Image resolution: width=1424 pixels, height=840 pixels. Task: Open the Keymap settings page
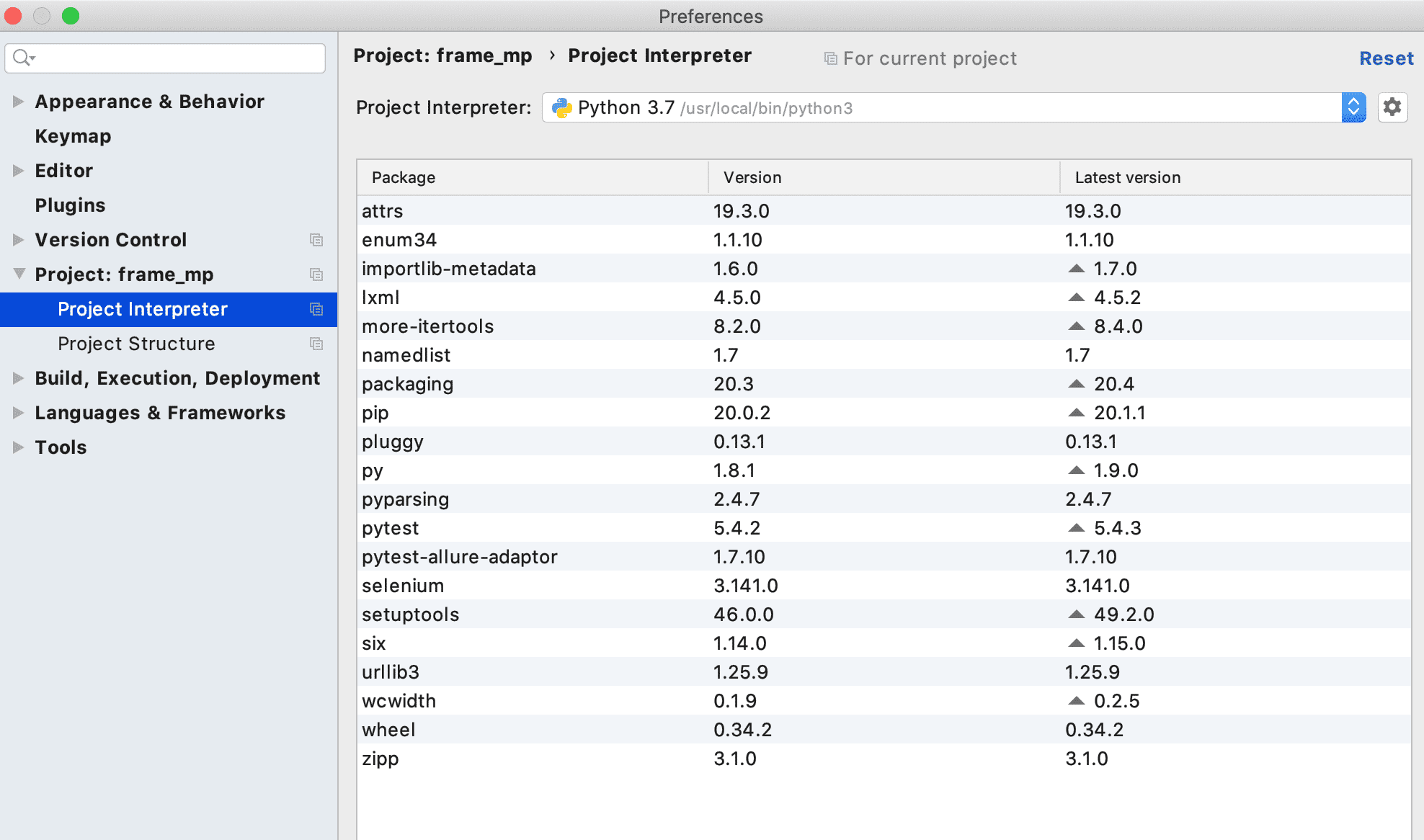tap(73, 136)
